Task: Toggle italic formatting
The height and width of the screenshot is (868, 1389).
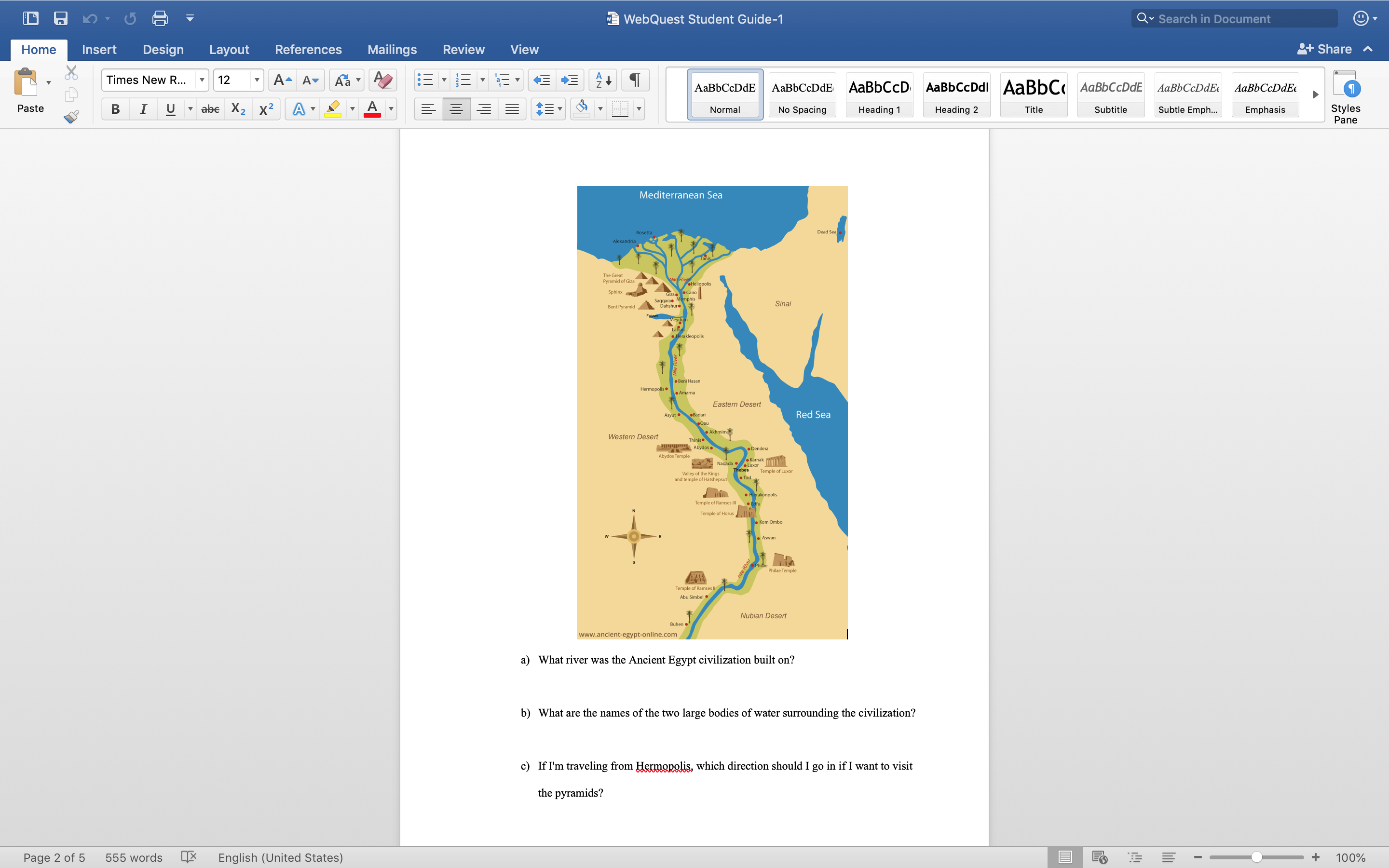Action: coord(143,108)
